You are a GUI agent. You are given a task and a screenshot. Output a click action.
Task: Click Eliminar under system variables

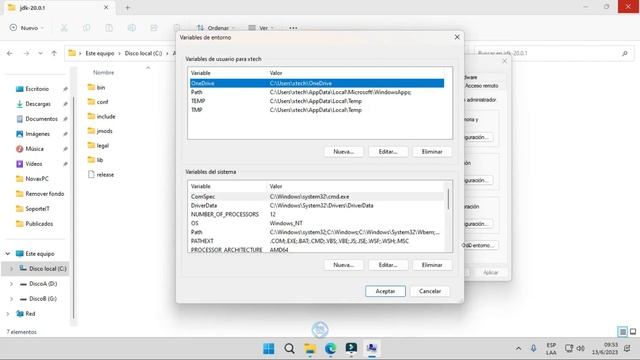(x=432, y=265)
